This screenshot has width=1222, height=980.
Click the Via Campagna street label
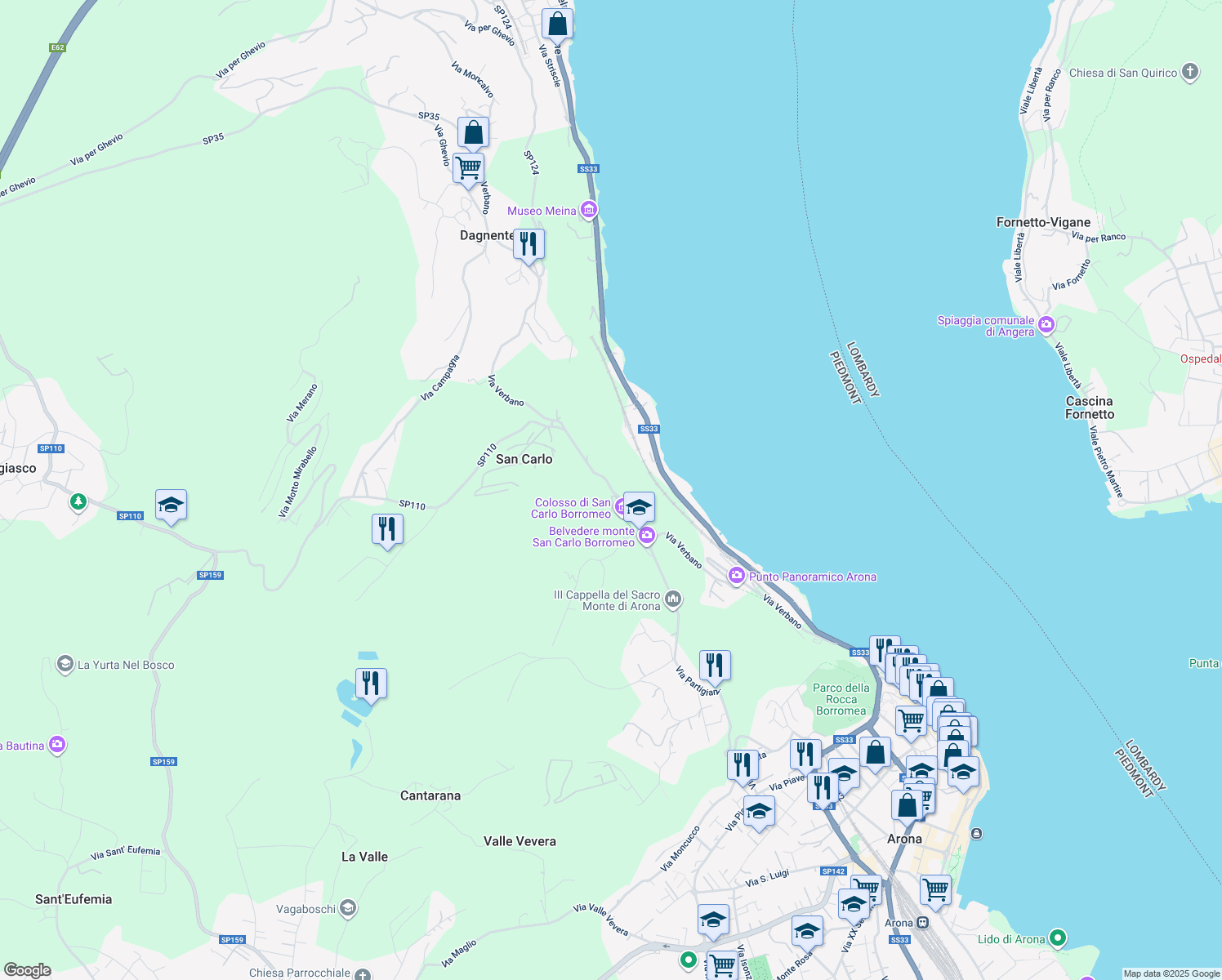[x=440, y=377]
